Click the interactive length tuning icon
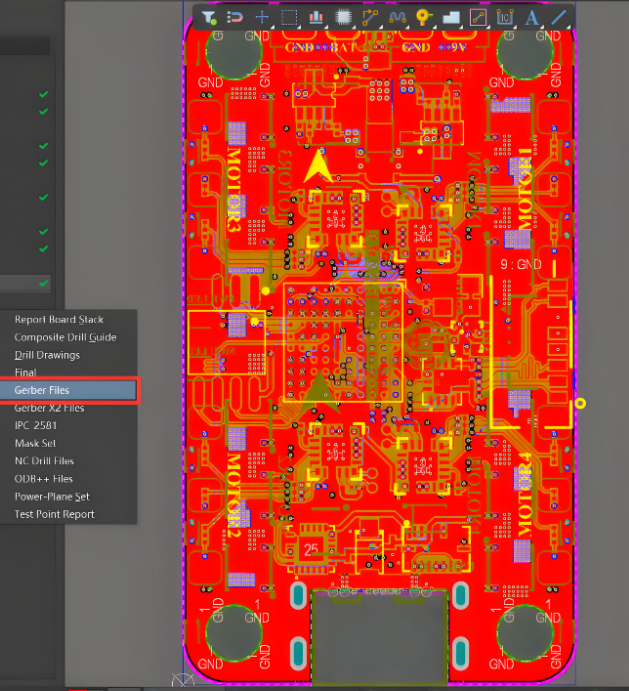This screenshot has width=629, height=691. (x=397, y=17)
